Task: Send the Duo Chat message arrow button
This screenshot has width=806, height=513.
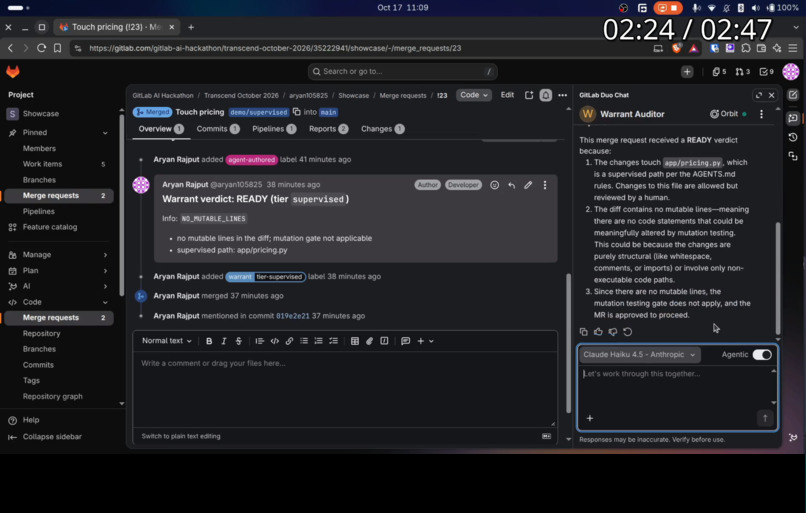Action: tap(765, 418)
